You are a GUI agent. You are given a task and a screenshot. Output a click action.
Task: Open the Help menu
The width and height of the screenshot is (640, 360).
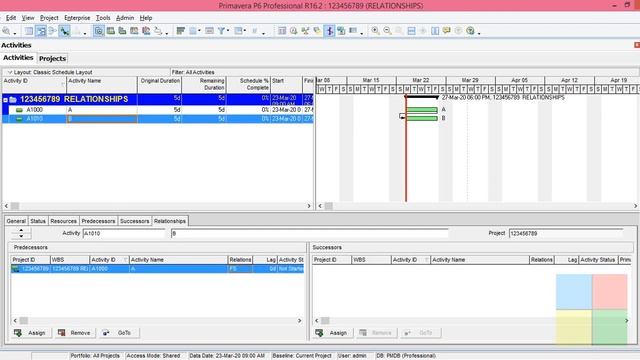[x=146, y=18]
